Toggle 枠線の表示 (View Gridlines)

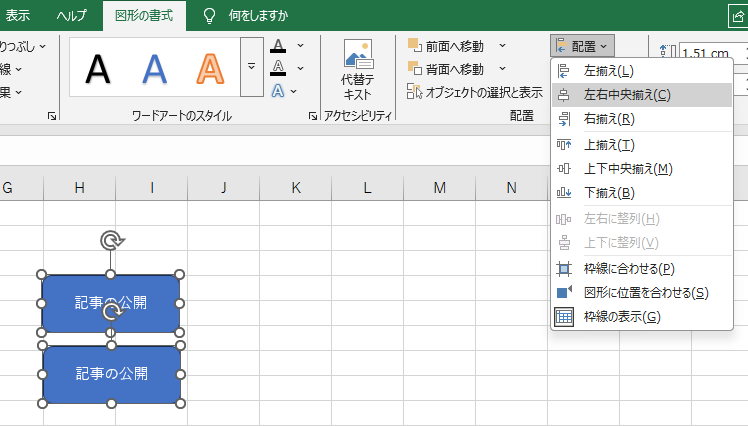pyautogui.click(x=621, y=317)
